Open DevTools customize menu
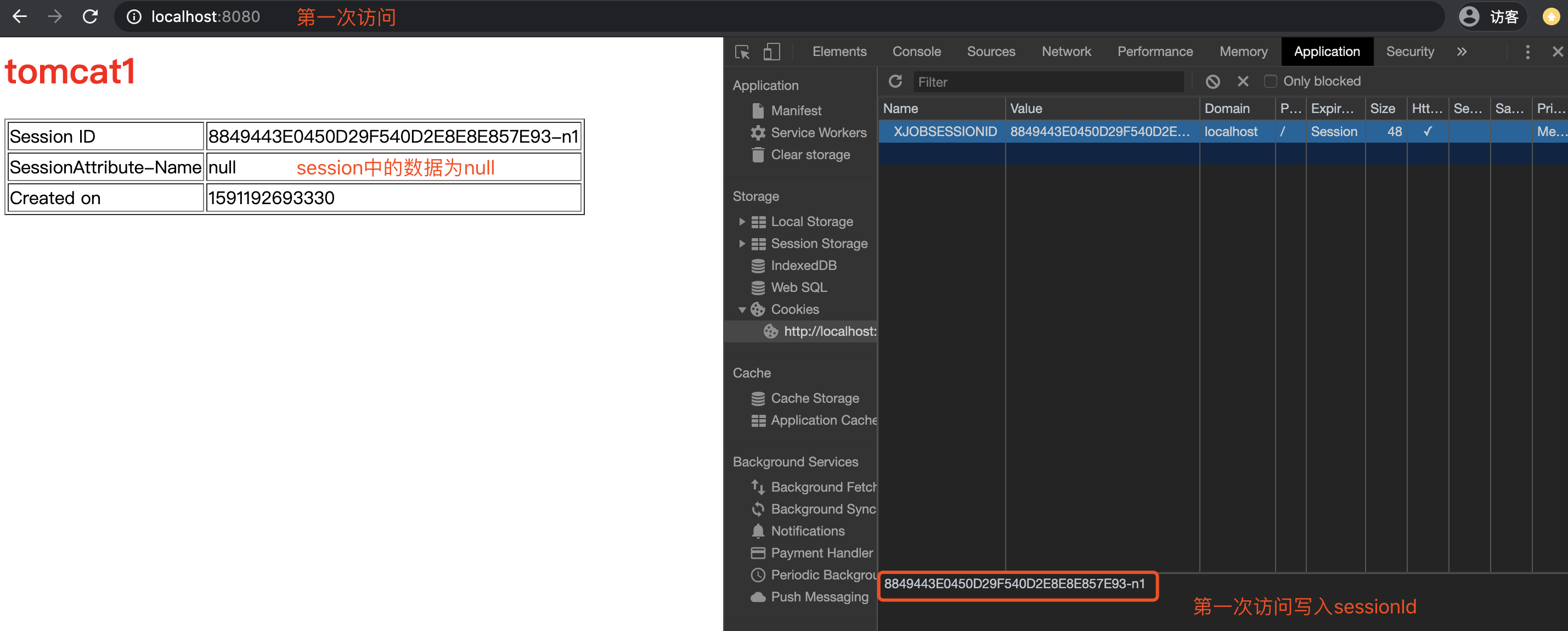Viewport: 1568px width, 631px height. (1527, 52)
